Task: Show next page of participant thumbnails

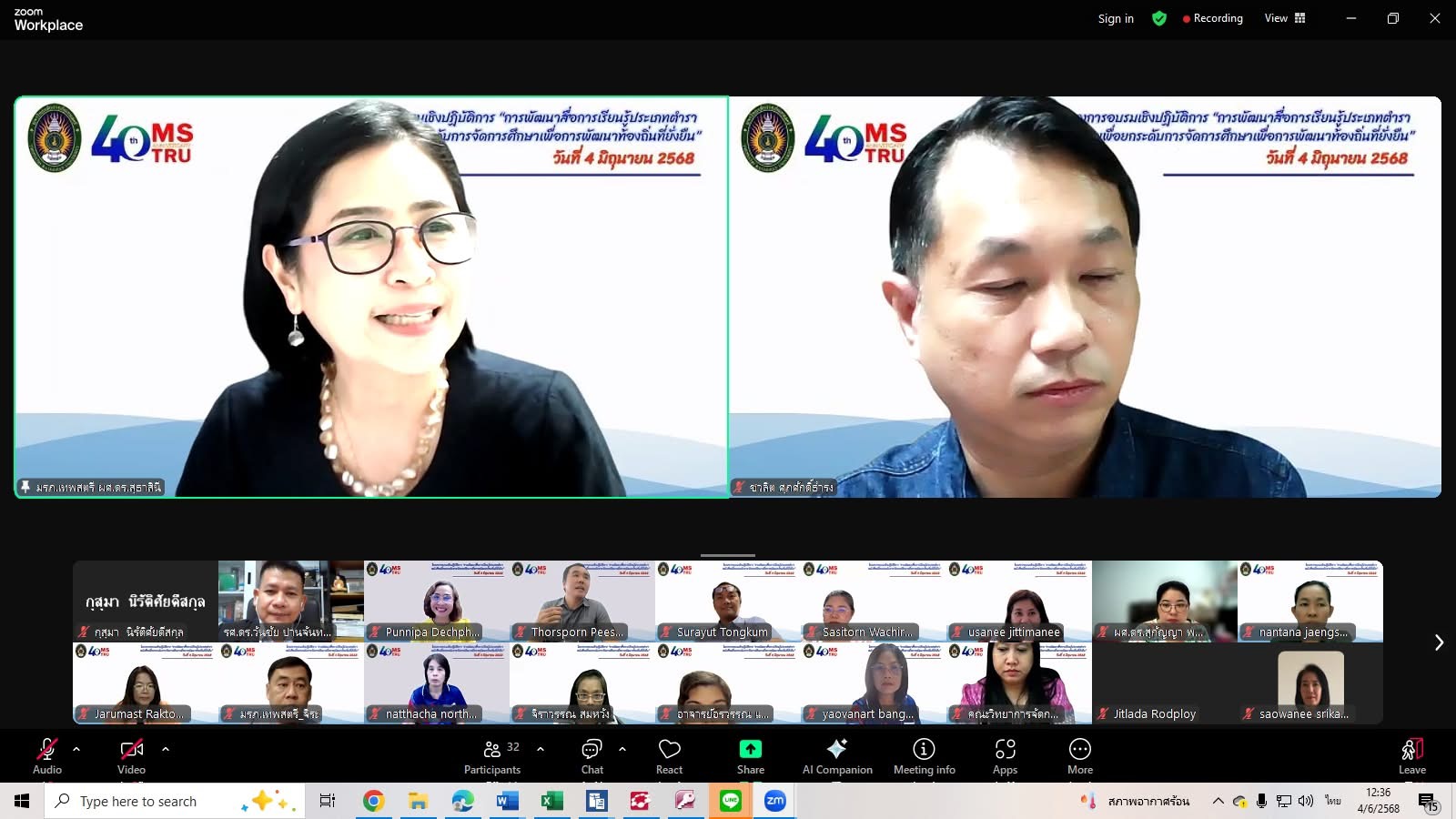Action: tap(1438, 642)
